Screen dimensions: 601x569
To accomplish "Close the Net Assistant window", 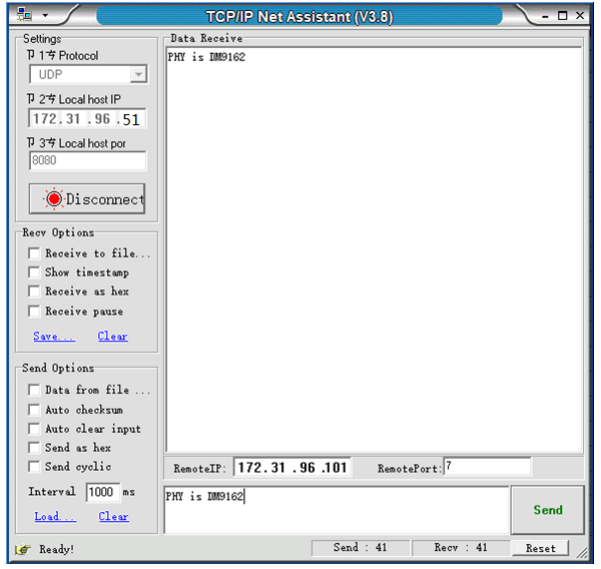I will (580, 16).
